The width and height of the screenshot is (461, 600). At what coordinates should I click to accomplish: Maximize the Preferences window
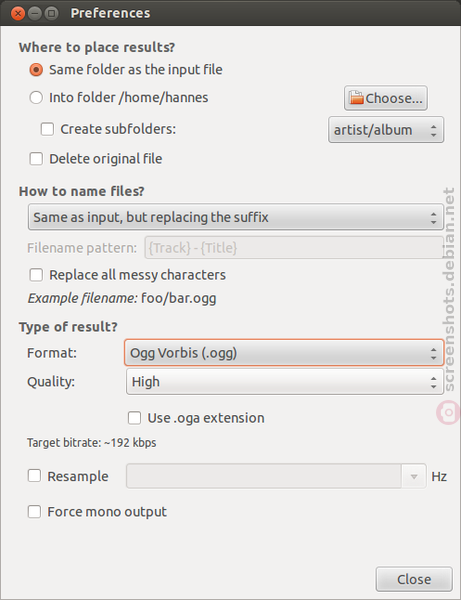tap(51, 14)
